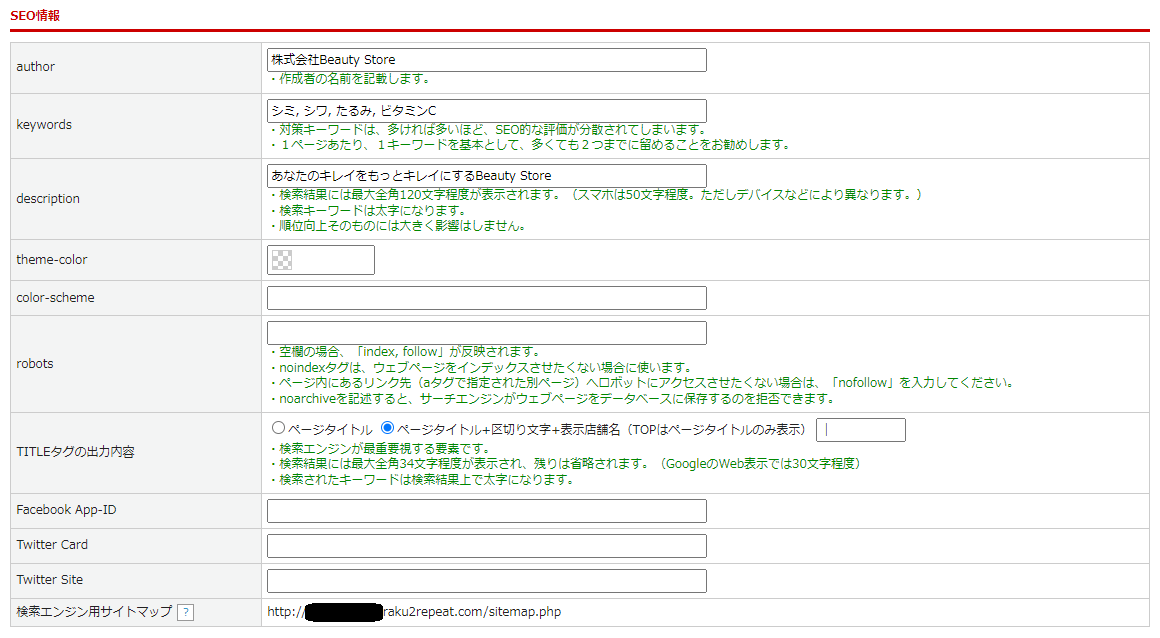Click the keywords row label
The width and height of the screenshot is (1160, 638).
coord(44,125)
